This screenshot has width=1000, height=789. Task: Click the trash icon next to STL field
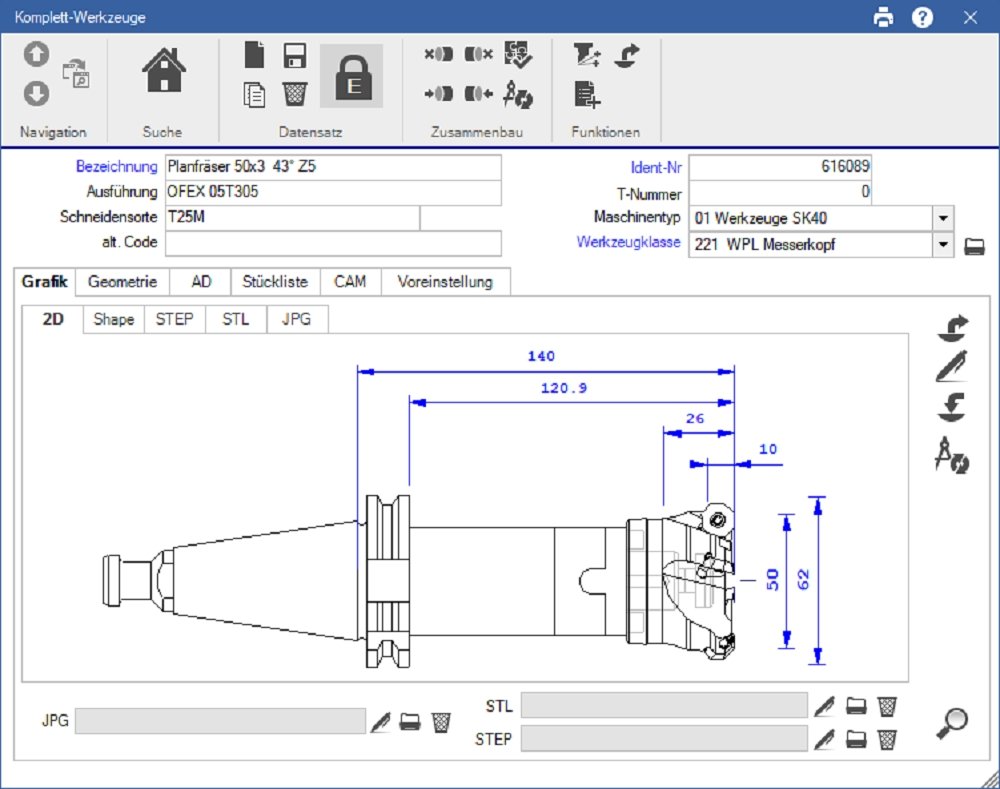886,707
